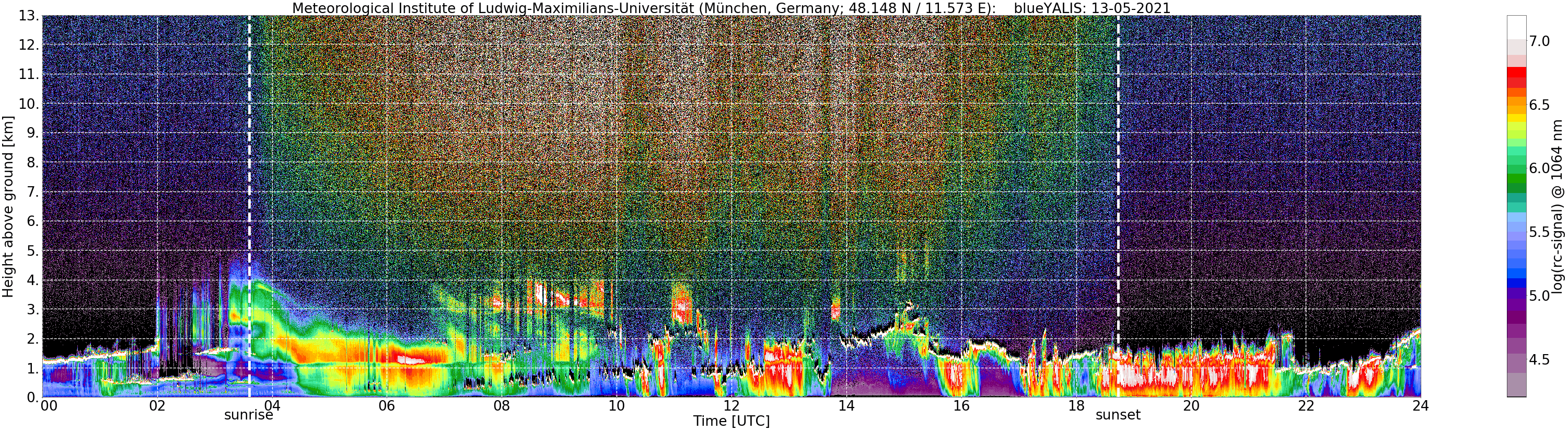The height and width of the screenshot is (431, 1568).
Task: Click the 'Height above ground [km]' axis label
Action: [x=8, y=206]
